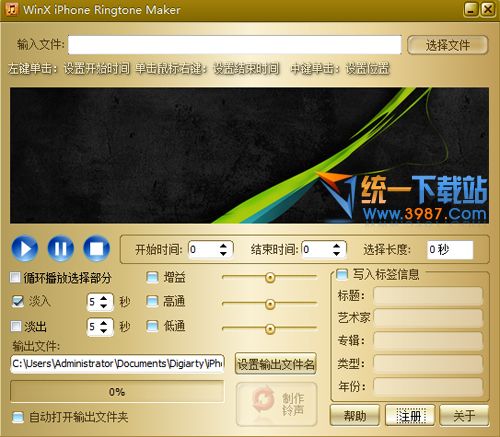The image size is (500, 437).
Task: Decrease 结束时间 with down arrow
Action: (x=337, y=253)
